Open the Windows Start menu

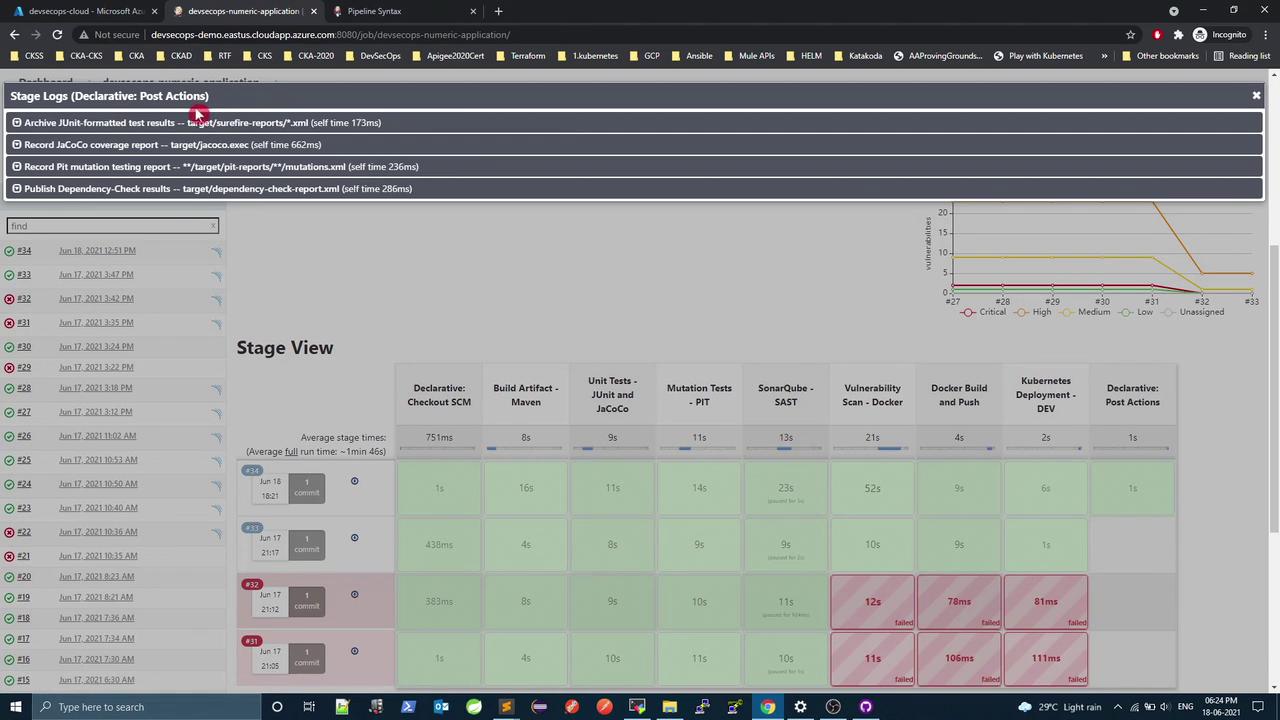coord(16,707)
